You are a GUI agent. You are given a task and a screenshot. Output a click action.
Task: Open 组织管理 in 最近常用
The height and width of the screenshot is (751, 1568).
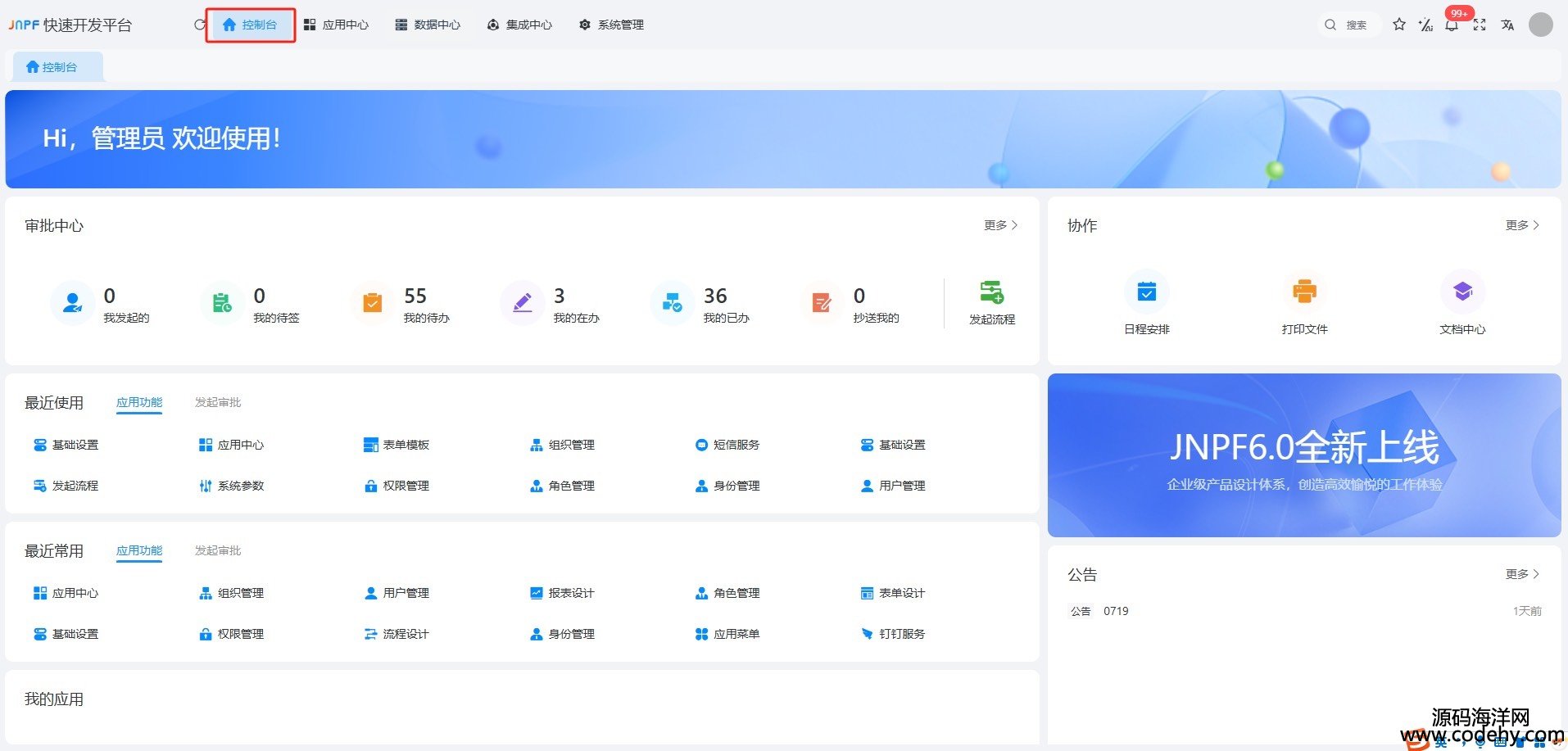tap(232, 593)
